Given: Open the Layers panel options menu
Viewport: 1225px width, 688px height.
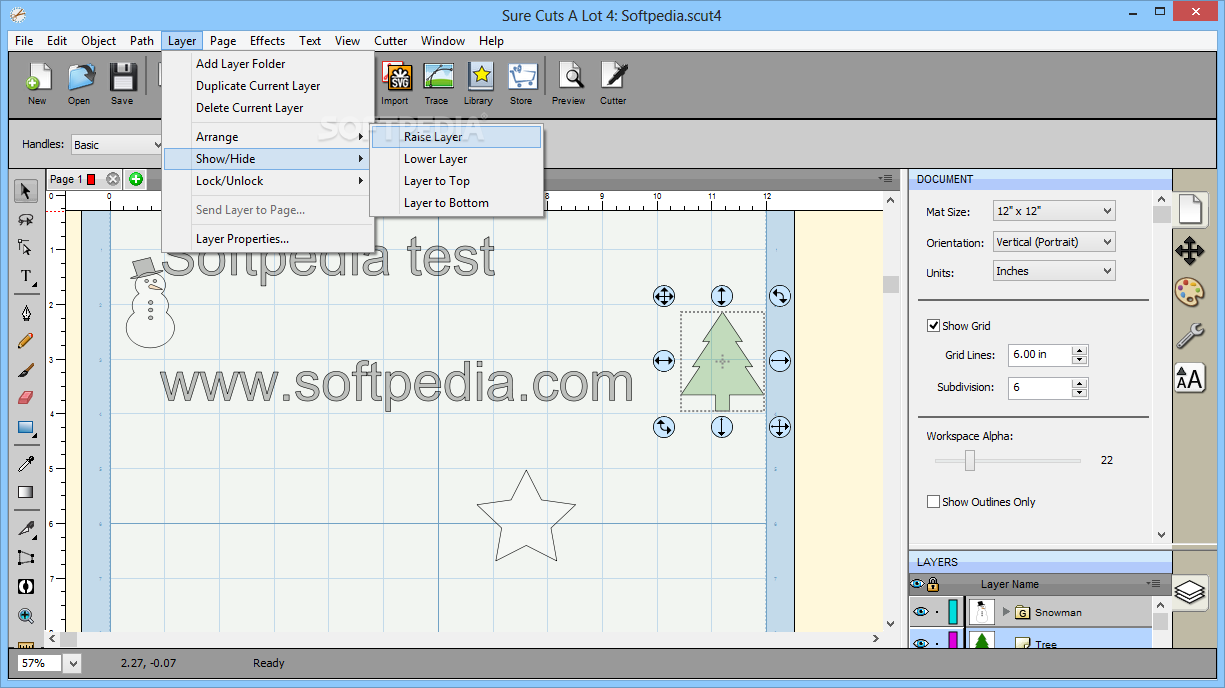Looking at the screenshot, I should (x=1155, y=584).
